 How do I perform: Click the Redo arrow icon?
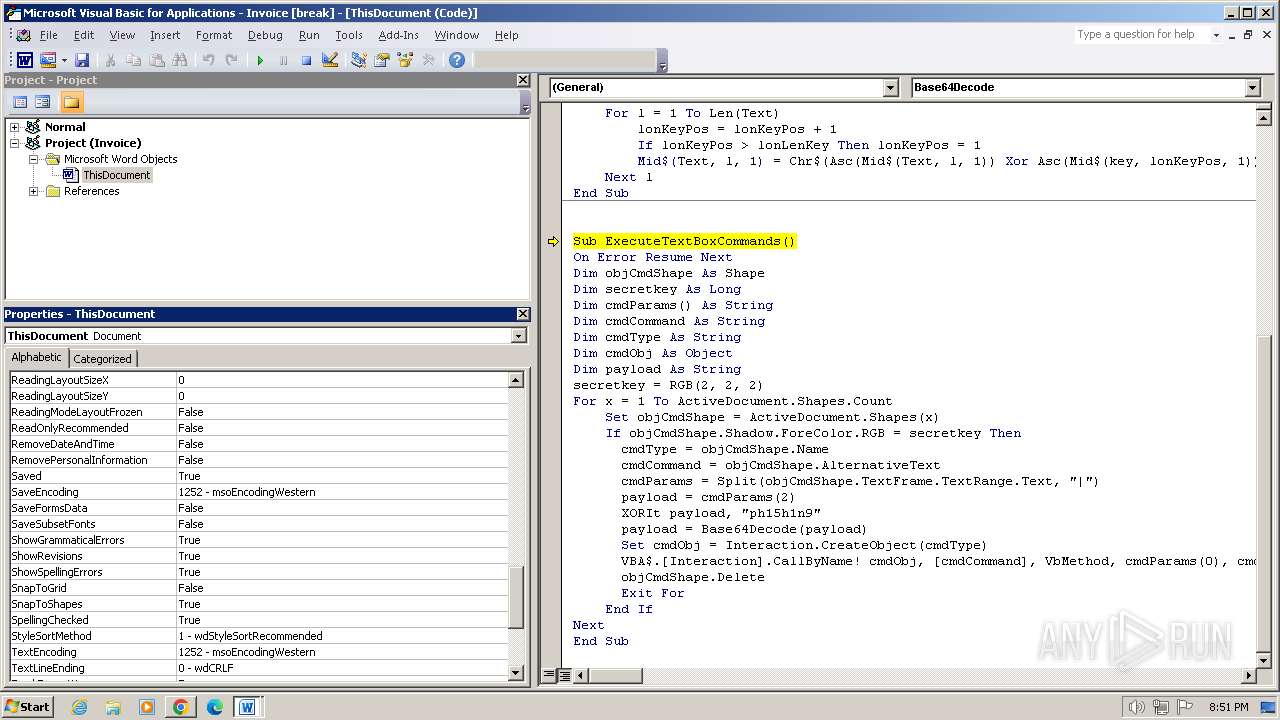coord(231,60)
